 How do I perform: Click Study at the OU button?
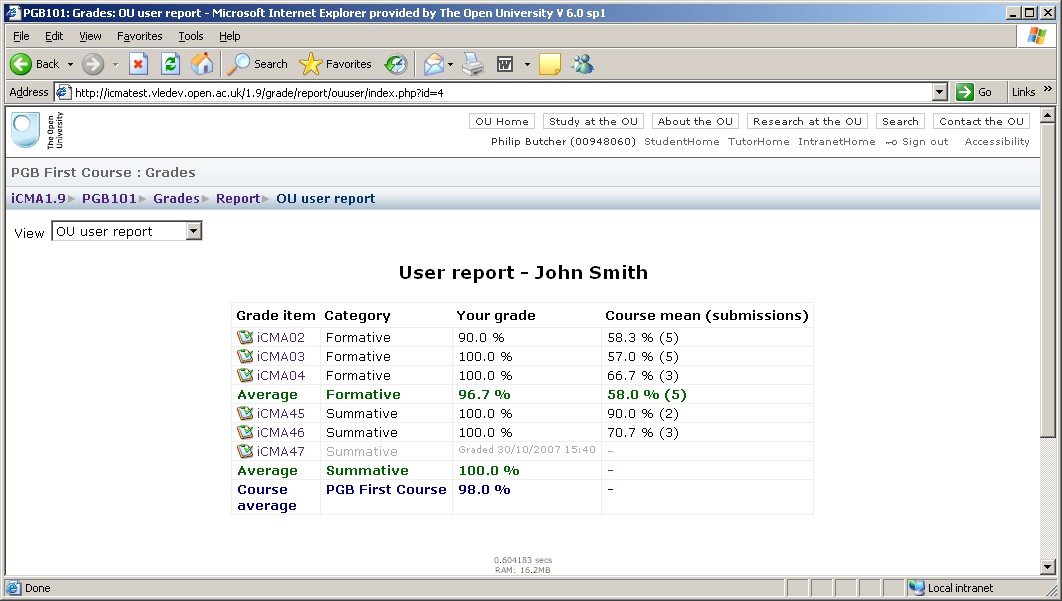point(593,121)
